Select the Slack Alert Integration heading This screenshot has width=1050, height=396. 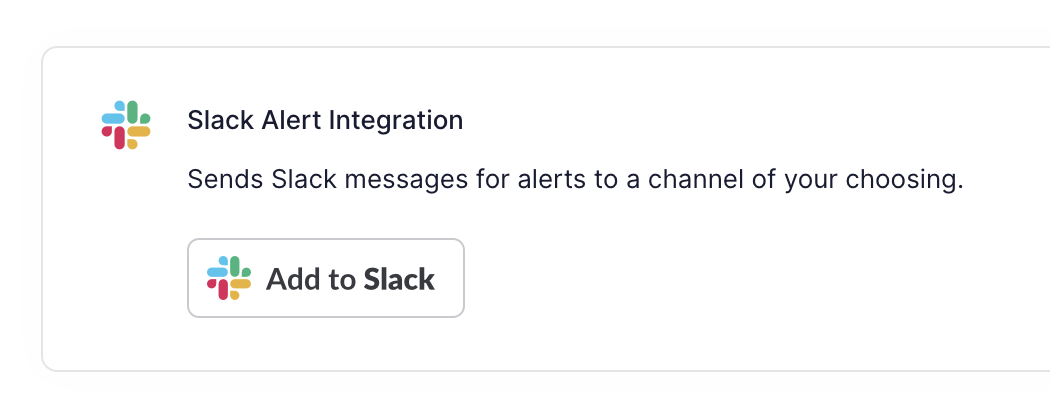tap(325, 121)
